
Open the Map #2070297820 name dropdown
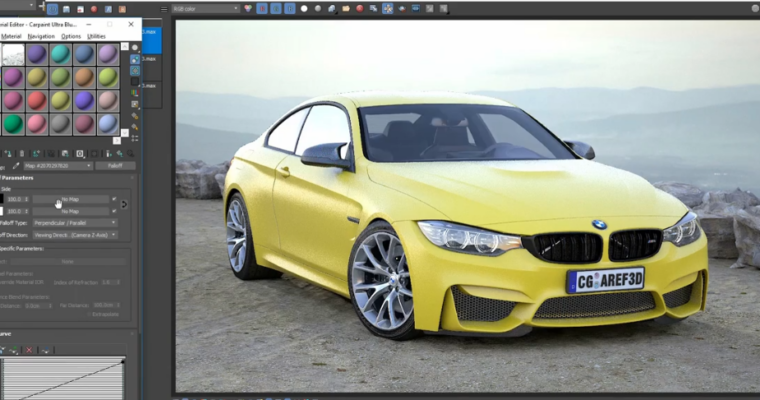click(x=58, y=166)
